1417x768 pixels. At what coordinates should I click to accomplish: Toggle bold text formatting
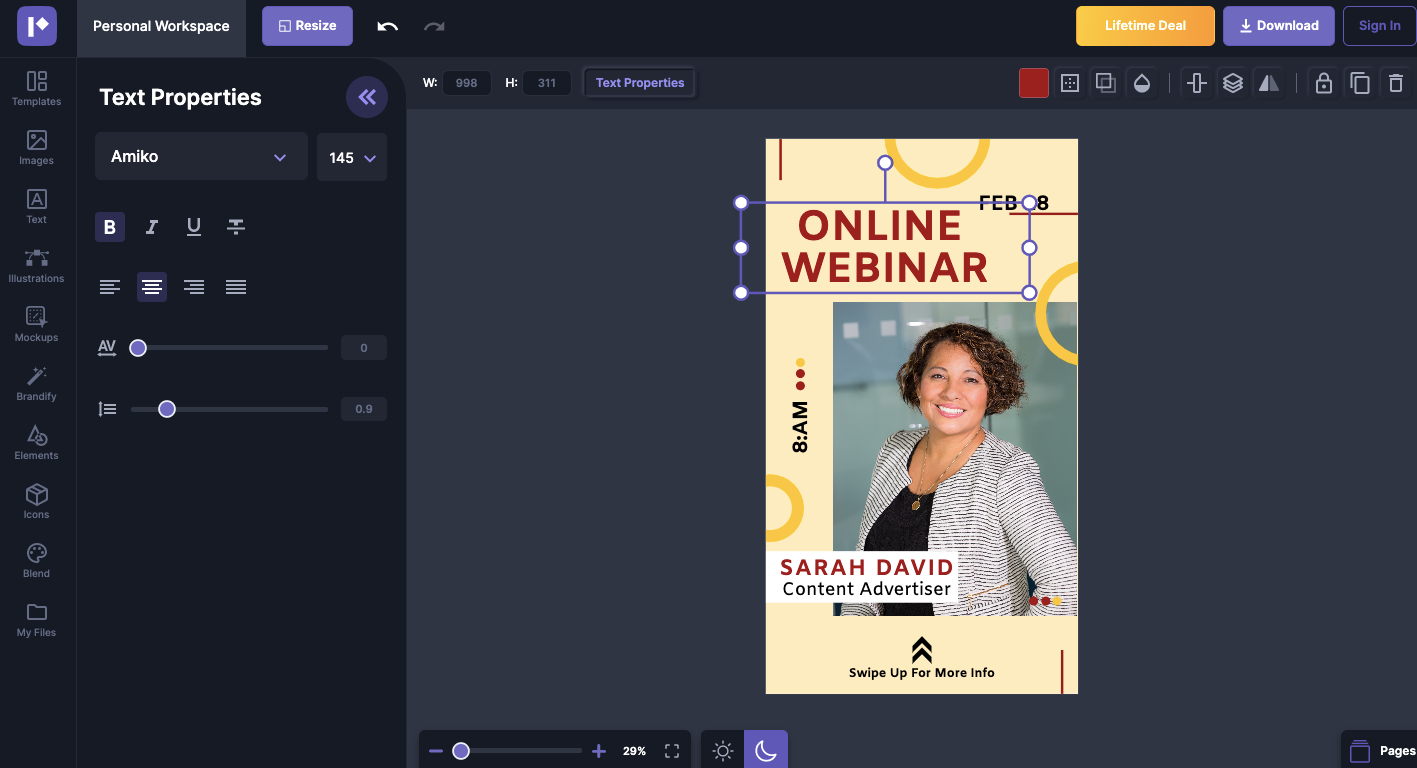tap(110, 227)
